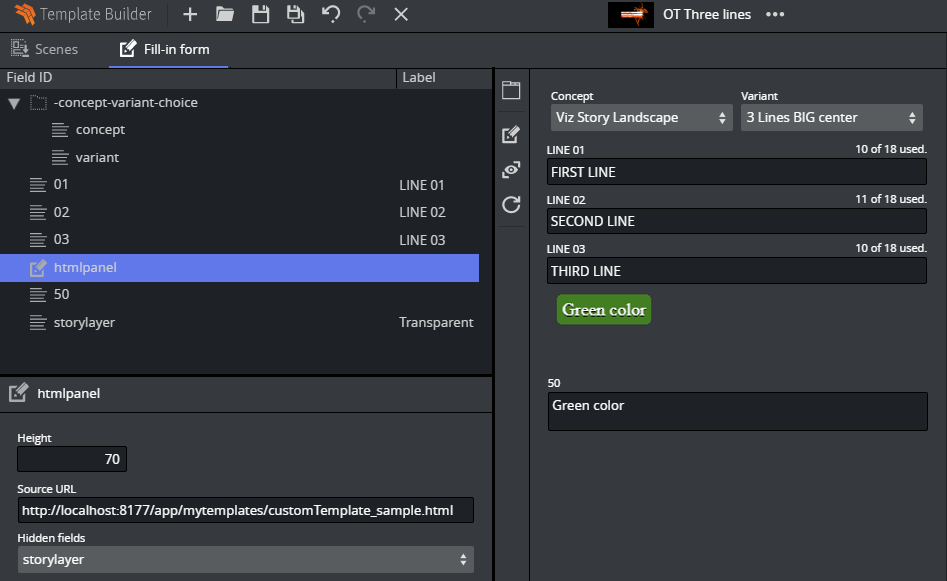Viewport: 947px width, 581px height.
Task: Open the three-dot menu beside OT Three lines
Action: (x=775, y=14)
